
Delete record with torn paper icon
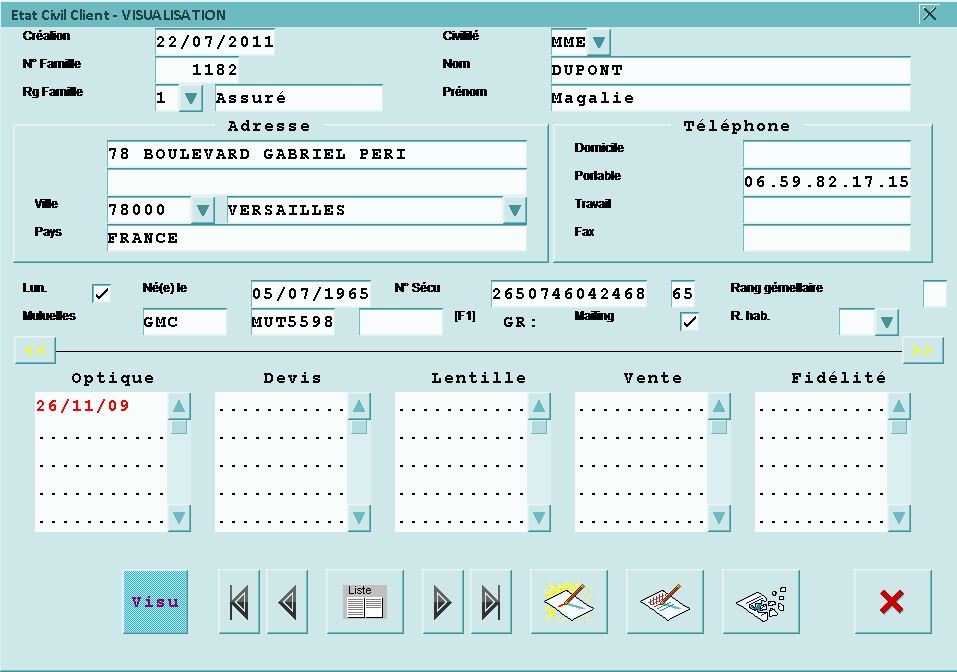coord(760,602)
